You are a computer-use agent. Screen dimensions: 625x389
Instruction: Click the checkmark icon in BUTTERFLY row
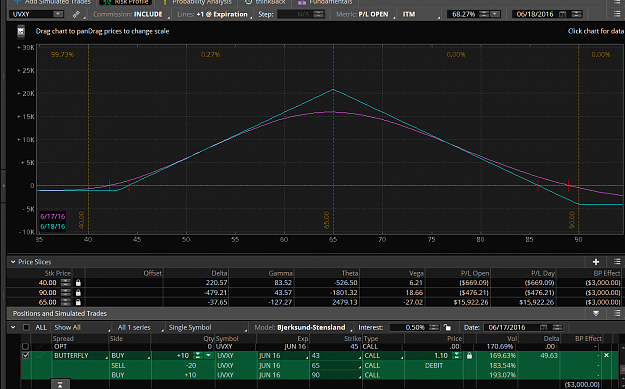[41, 355]
